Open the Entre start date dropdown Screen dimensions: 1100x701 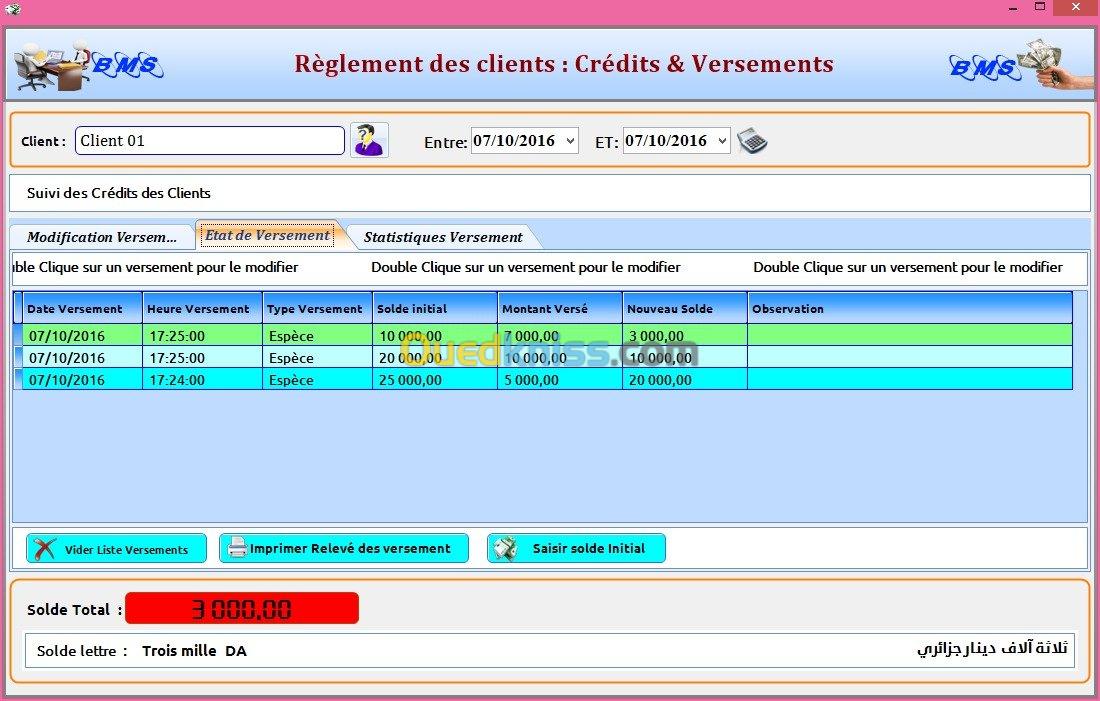pos(570,141)
